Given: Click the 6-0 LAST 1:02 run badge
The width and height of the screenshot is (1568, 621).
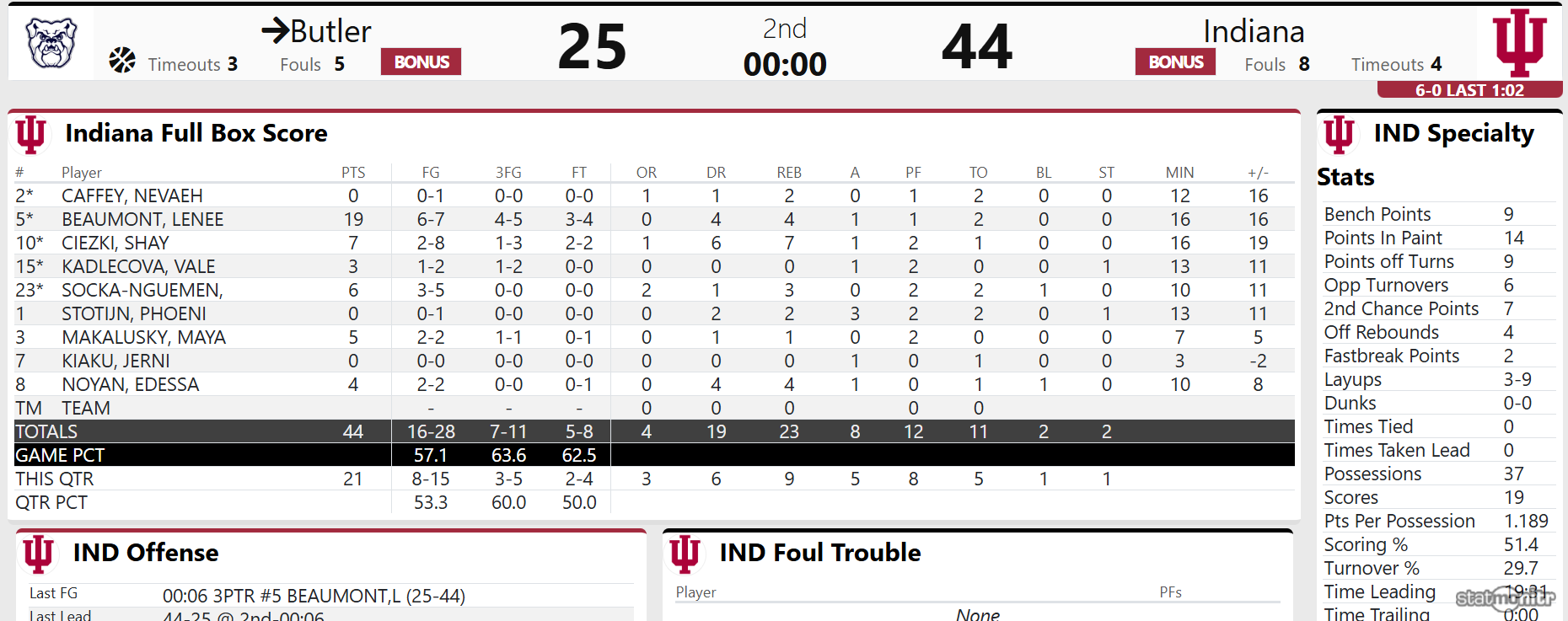Looking at the screenshot, I should [1469, 90].
